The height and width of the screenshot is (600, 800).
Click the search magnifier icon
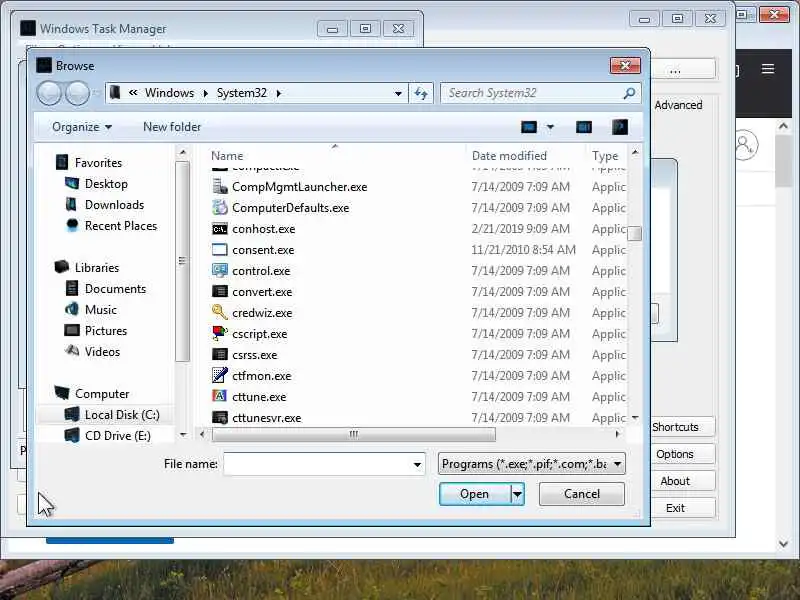click(629, 93)
